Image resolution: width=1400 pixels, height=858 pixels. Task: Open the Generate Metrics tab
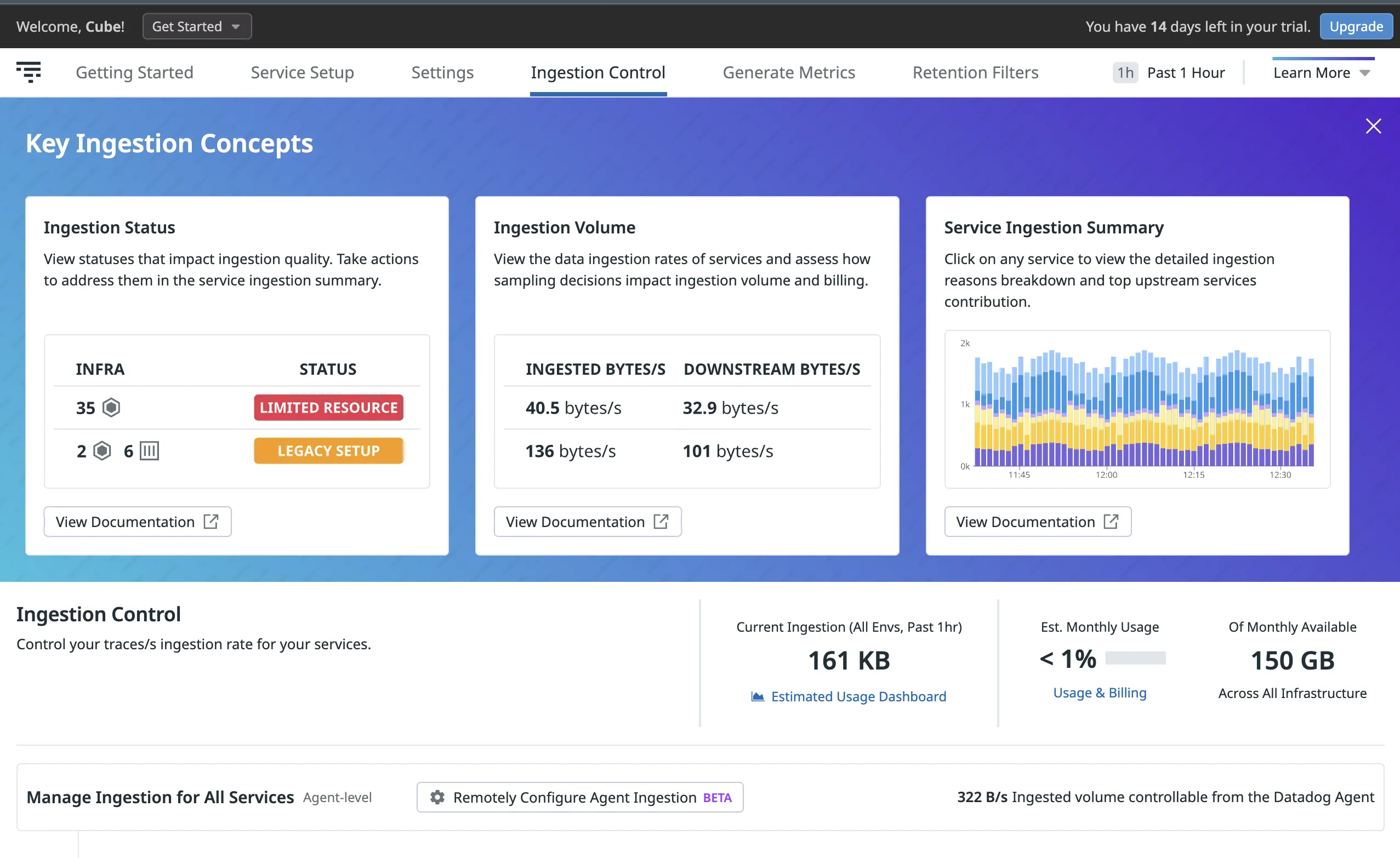coord(789,72)
